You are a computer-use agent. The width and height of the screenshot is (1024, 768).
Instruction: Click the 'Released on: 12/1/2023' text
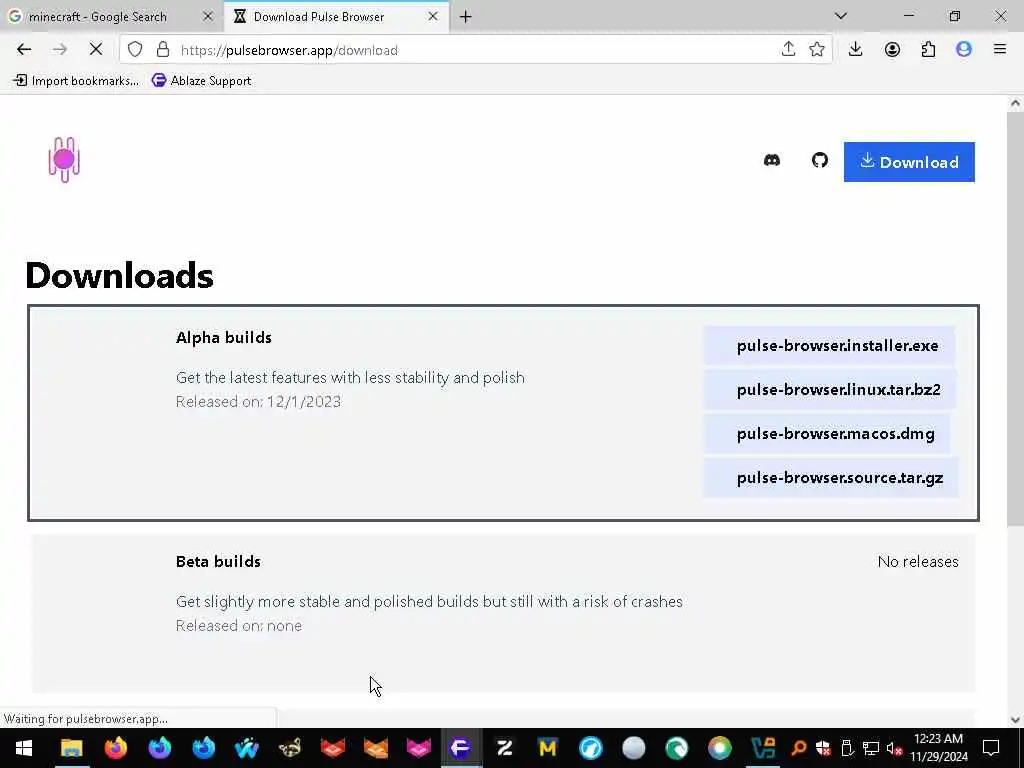(x=258, y=402)
